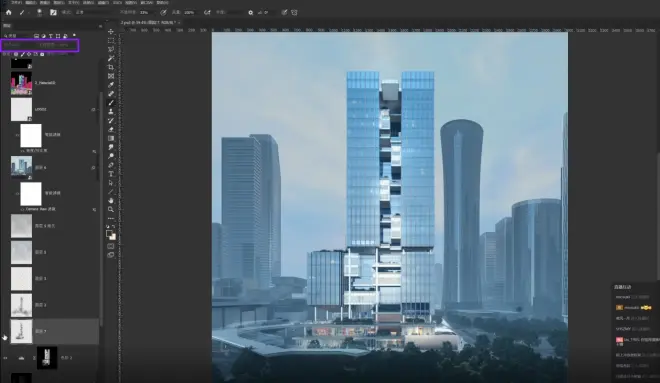Open the layer blend mode dropdown

pos(18,45)
